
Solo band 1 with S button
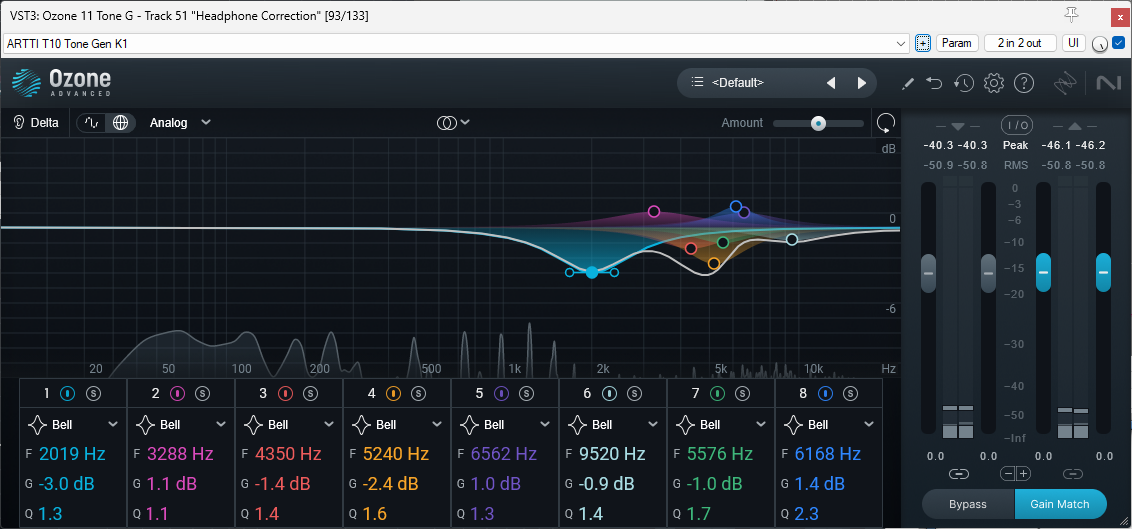coord(93,393)
